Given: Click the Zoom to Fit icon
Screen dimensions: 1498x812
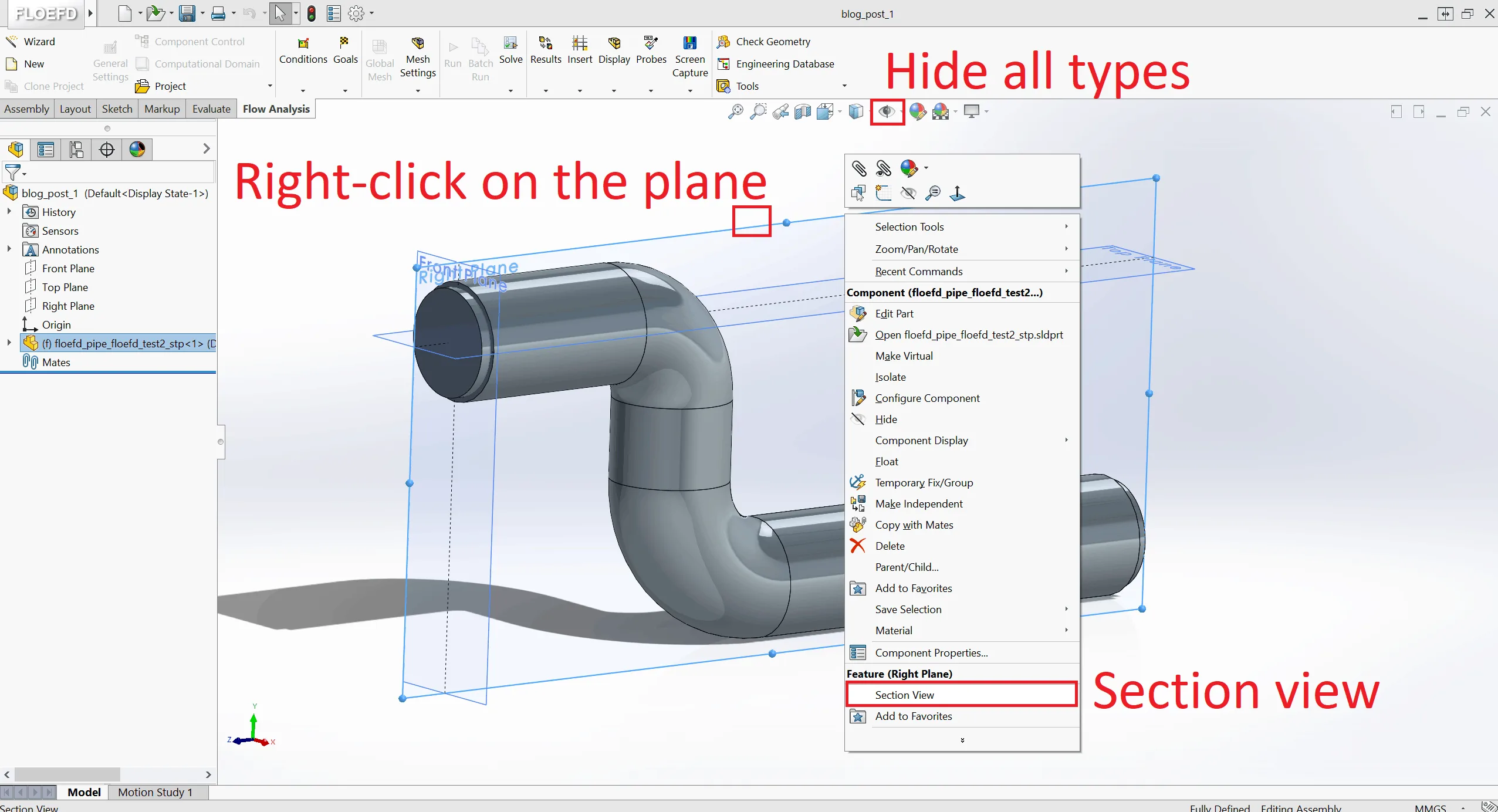Looking at the screenshot, I should 735,111.
